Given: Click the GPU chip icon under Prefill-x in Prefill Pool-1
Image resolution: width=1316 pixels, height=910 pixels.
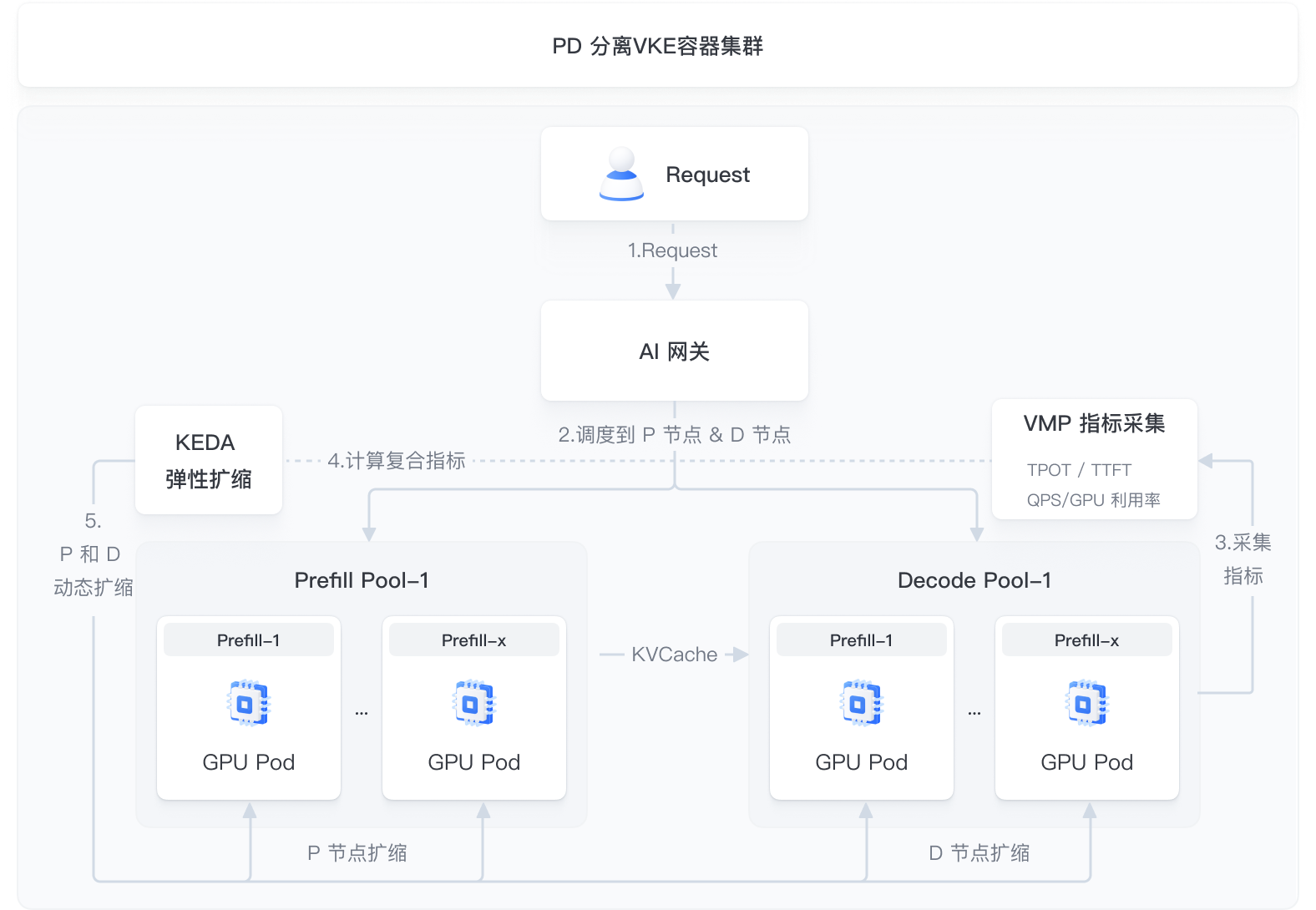Looking at the screenshot, I should [474, 703].
